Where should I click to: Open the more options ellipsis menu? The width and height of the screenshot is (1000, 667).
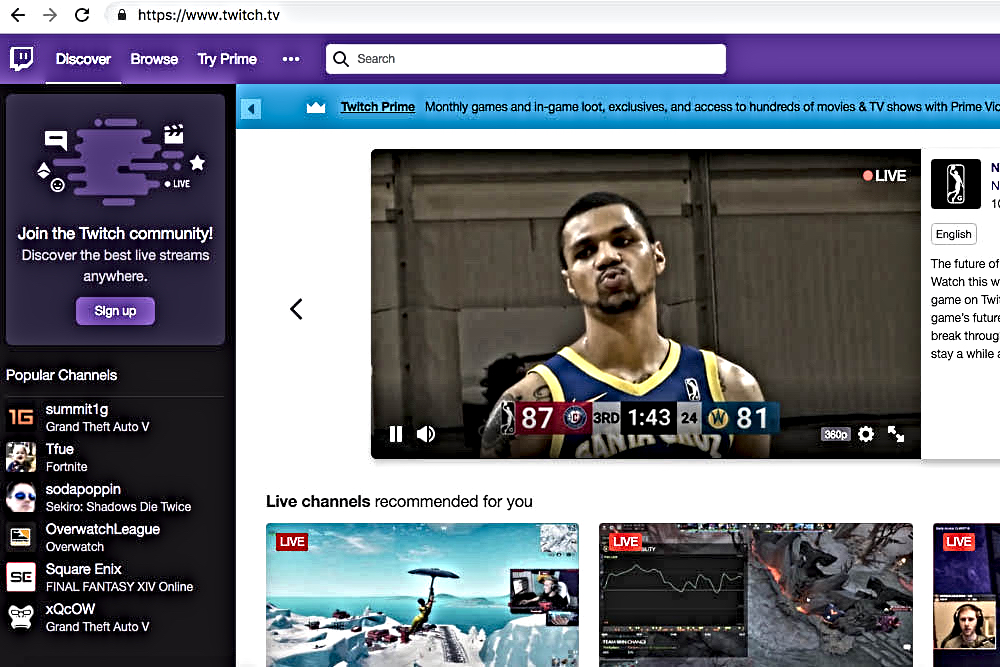pos(291,59)
